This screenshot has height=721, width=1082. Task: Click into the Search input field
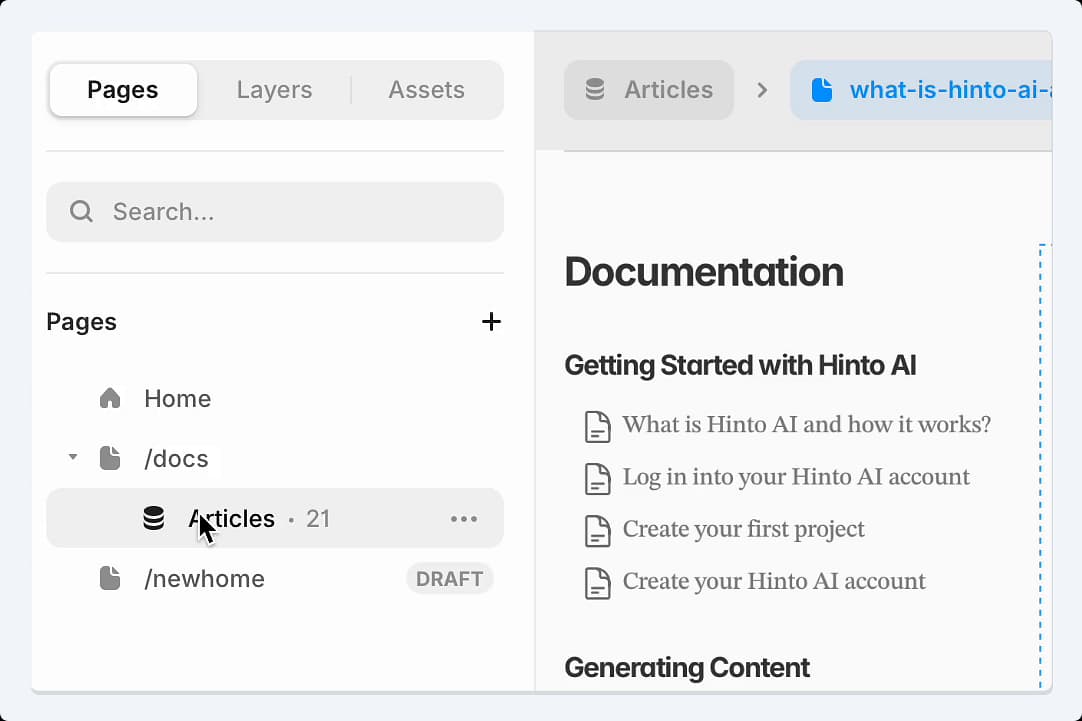tap(275, 212)
